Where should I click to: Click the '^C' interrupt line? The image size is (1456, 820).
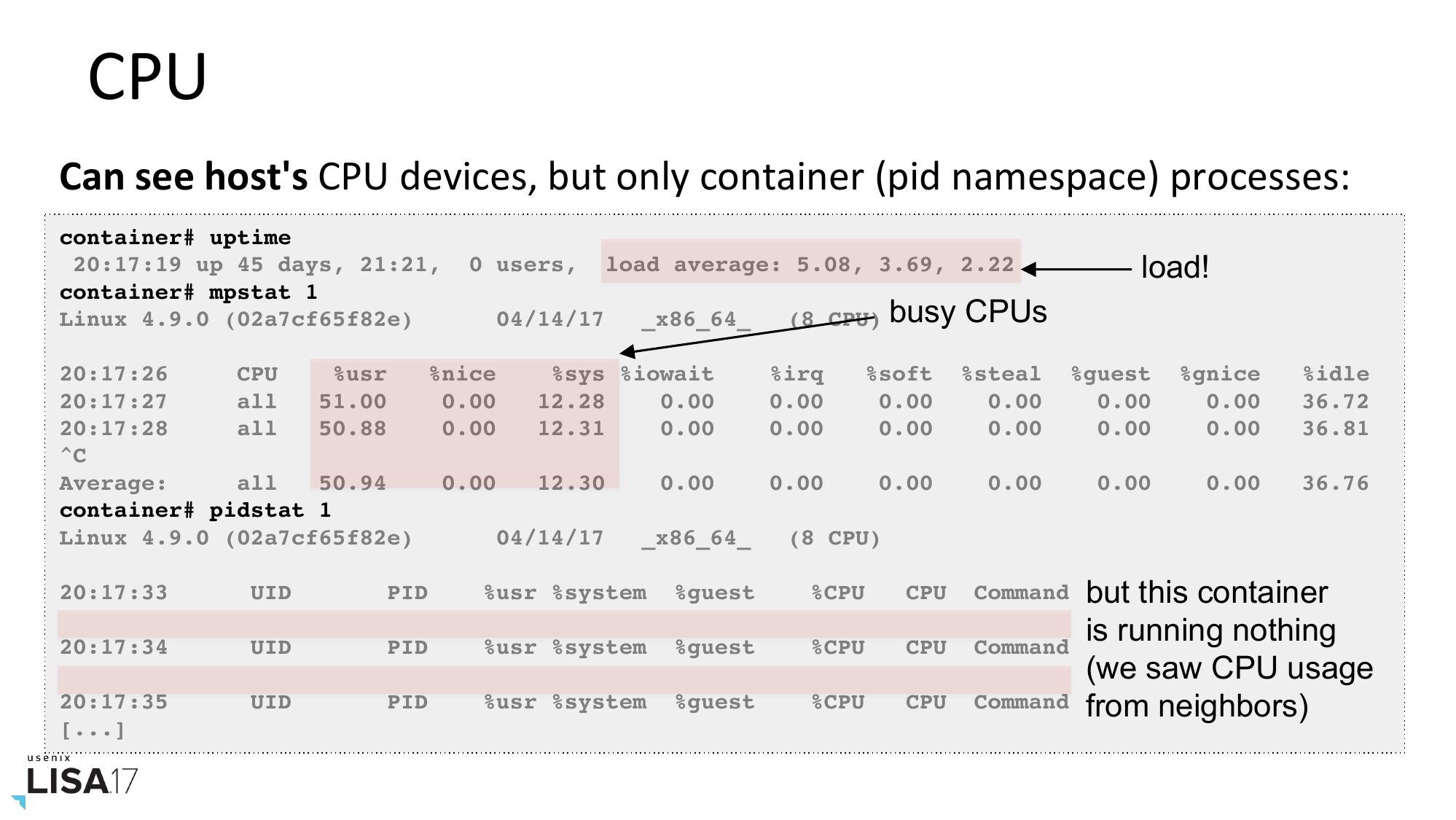(x=73, y=456)
